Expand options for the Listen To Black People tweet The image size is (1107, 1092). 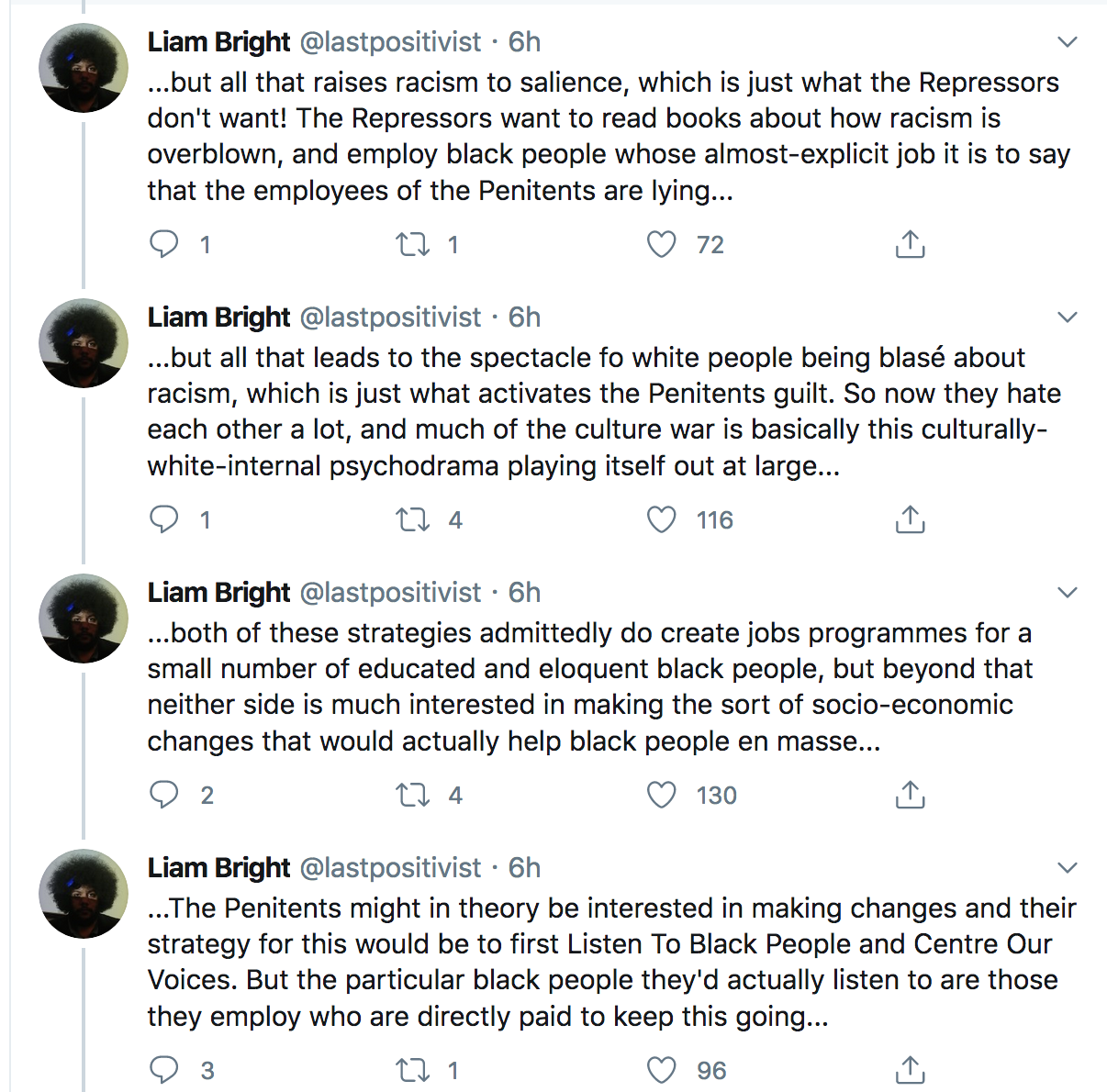[1067, 868]
